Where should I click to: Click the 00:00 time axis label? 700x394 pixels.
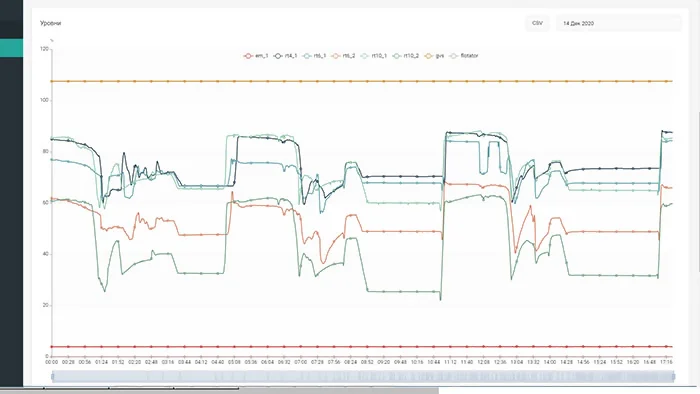tap(52, 362)
